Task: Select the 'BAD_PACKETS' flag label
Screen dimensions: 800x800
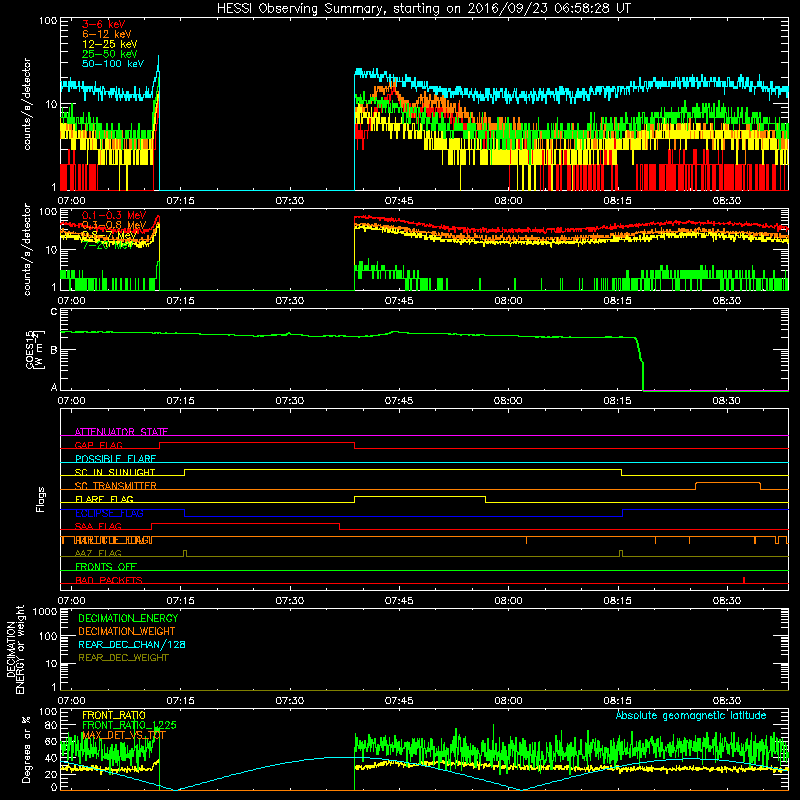Action: [109, 580]
